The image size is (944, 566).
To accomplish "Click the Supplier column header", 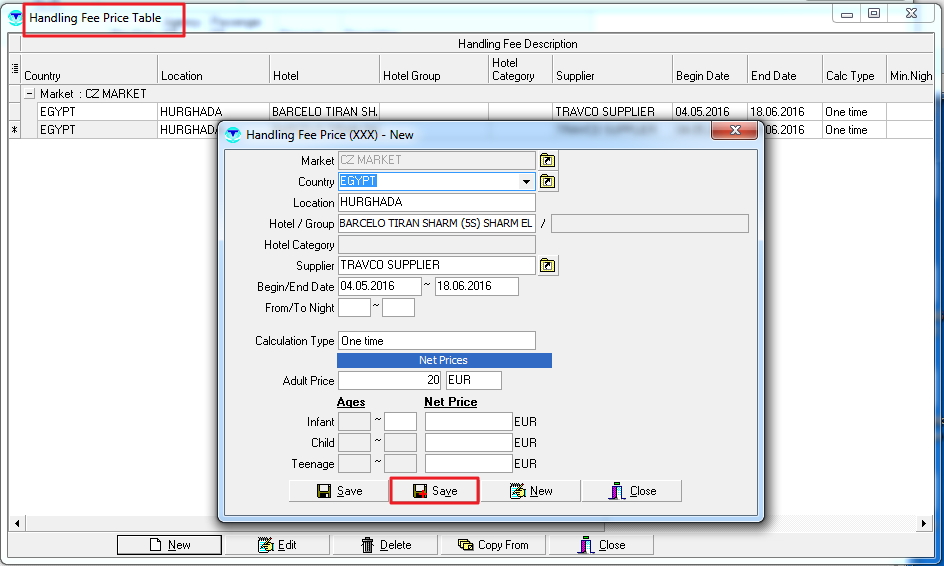I will [611, 75].
